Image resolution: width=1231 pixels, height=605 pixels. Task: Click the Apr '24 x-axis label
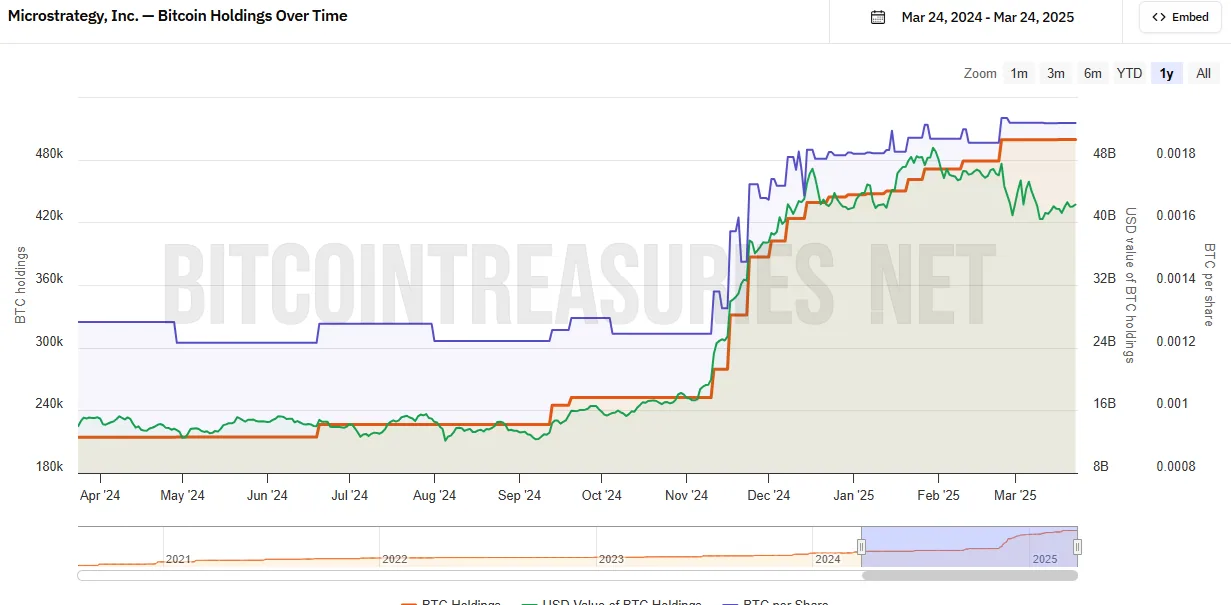[x=99, y=495]
